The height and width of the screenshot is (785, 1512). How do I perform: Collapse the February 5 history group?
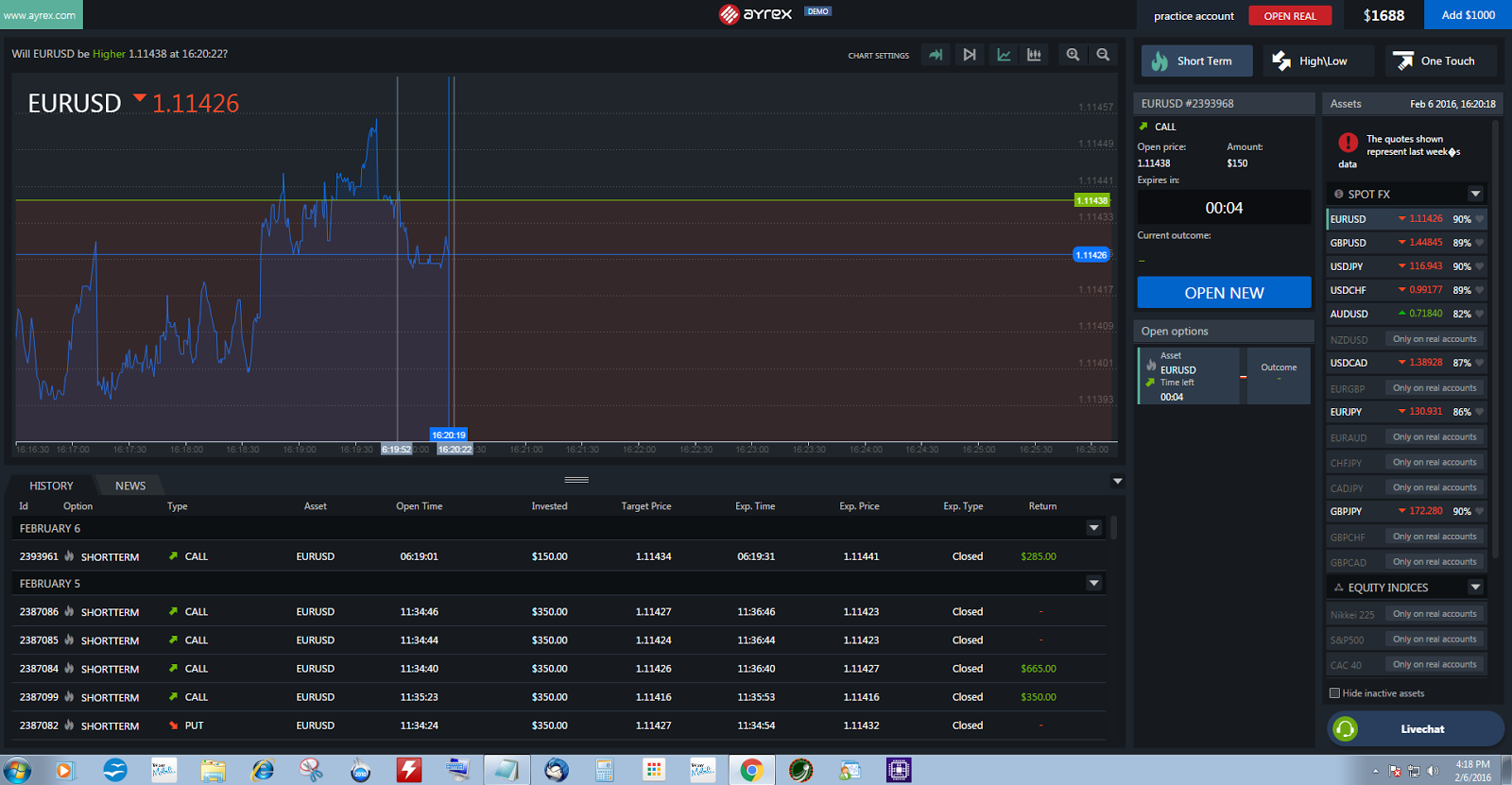tap(1094, 583)
